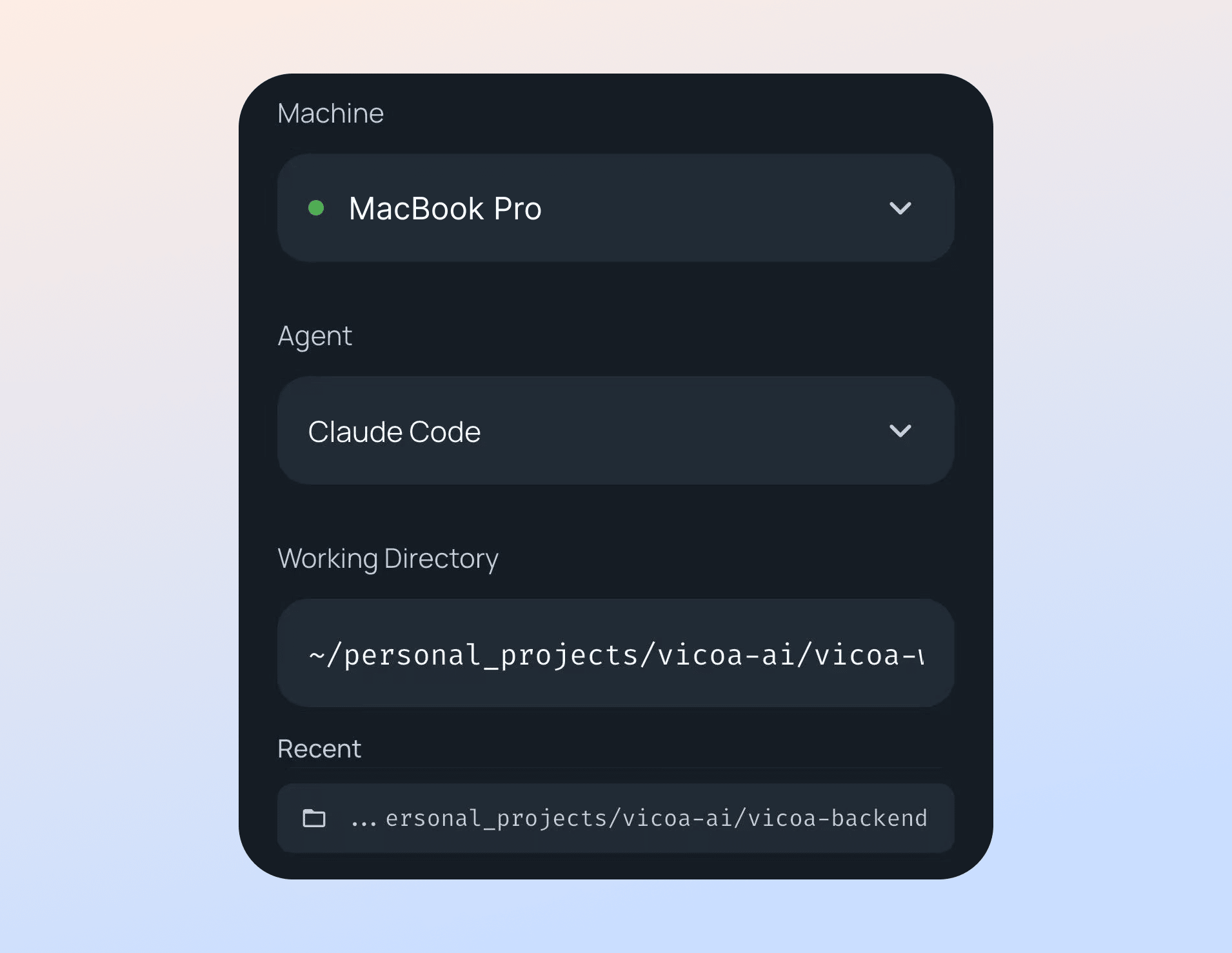Viewport: 1232px width, 953px height.
Task: Click the MacBook Pro label text
Action: click(446, 208)
